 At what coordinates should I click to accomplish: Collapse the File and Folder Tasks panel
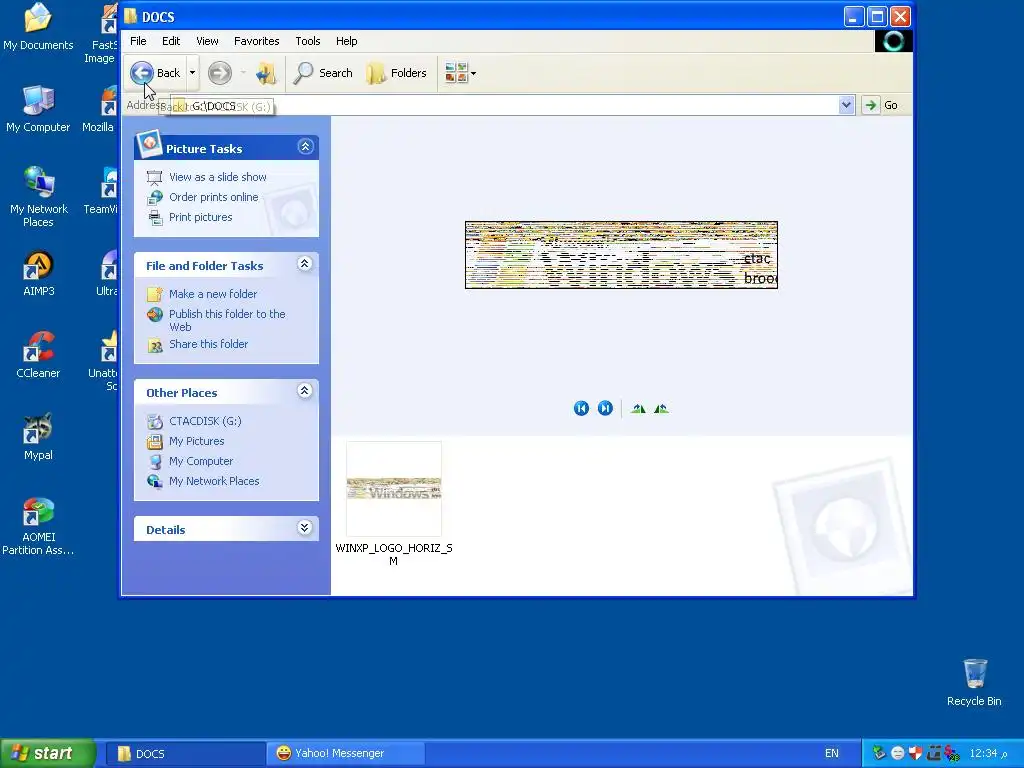tap(304, 264)
